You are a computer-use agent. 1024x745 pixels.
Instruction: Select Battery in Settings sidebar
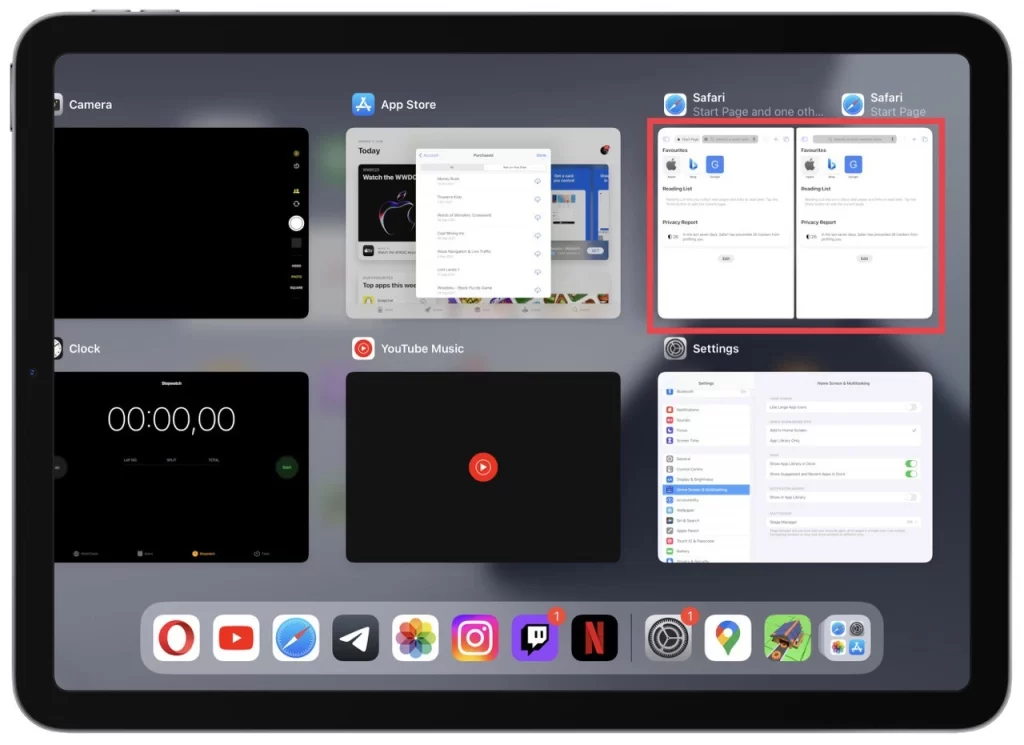[707, 551]
